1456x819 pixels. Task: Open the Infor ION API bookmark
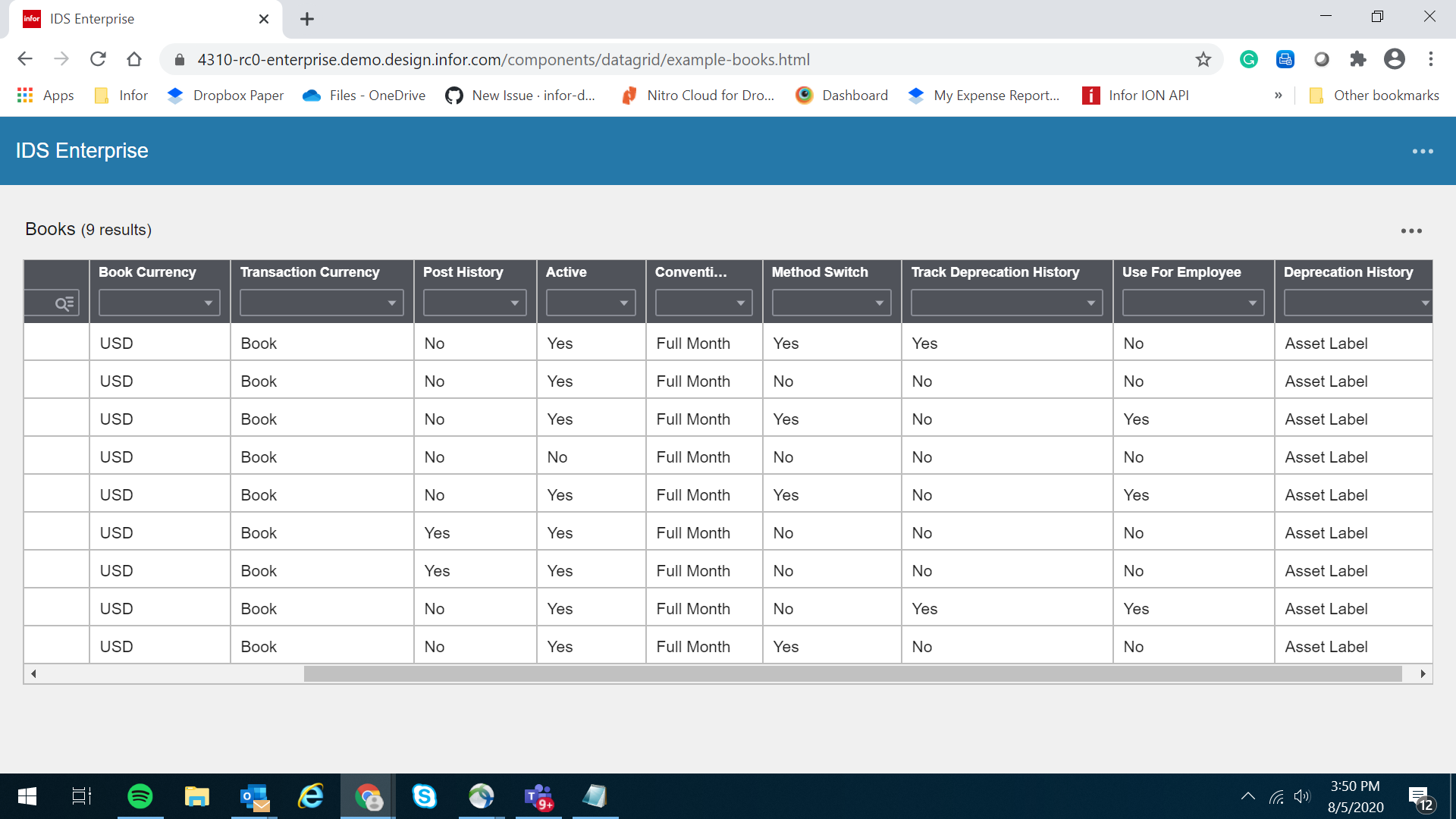pyautogui.click(x=1136, y=96)
